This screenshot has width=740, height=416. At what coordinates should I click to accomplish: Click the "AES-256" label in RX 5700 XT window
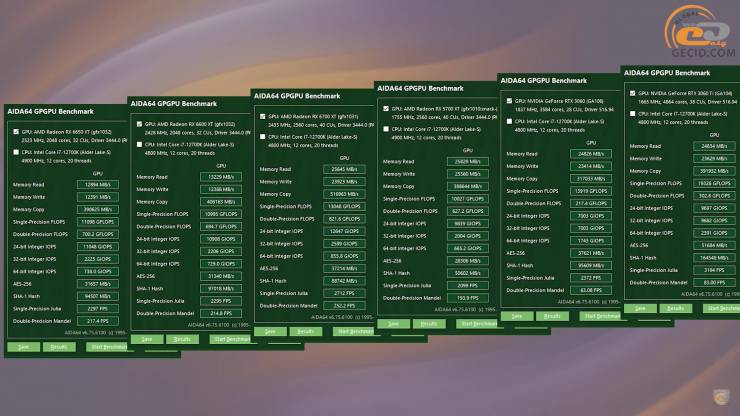click(x=392, y=261)
